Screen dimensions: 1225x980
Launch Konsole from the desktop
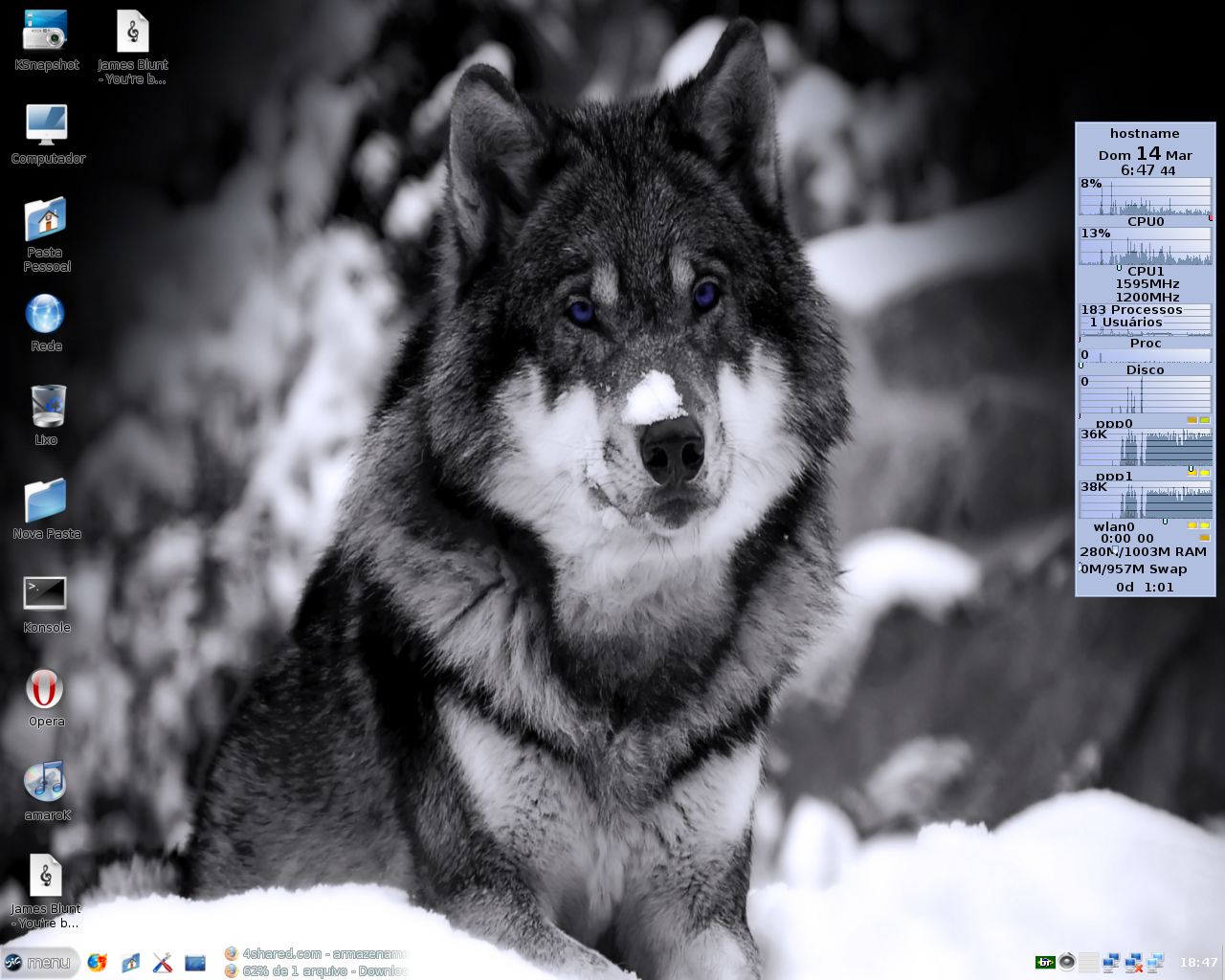coord(46,603)
